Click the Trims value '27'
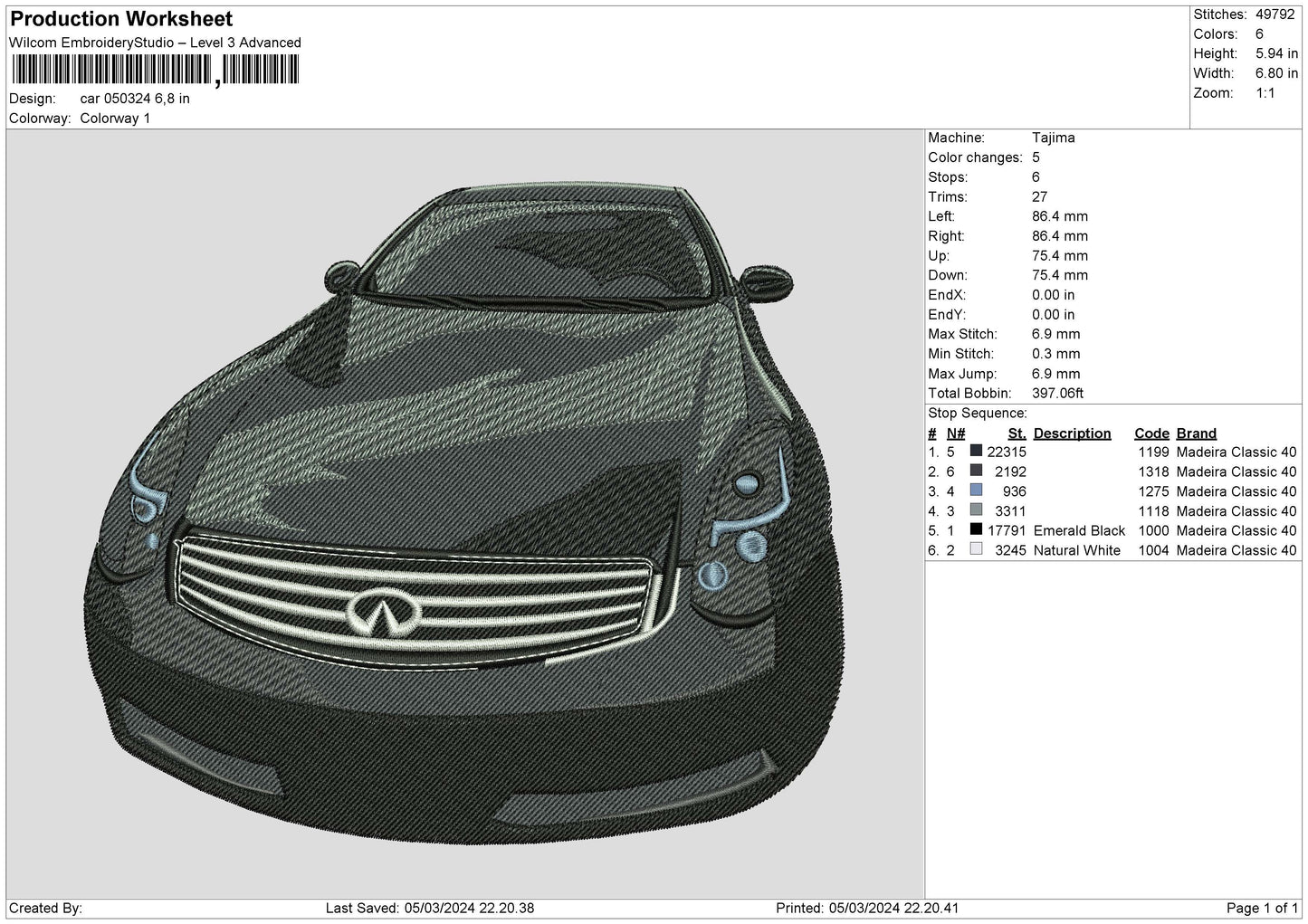The height and width of the screenshot is (924, 1308). tap(1039, 196)
